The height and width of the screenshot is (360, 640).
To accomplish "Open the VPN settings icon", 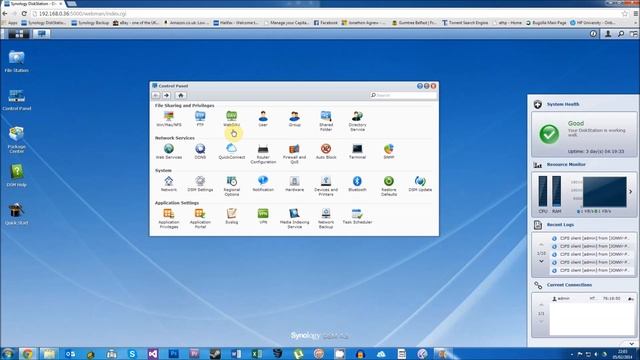I will (263, 216).
